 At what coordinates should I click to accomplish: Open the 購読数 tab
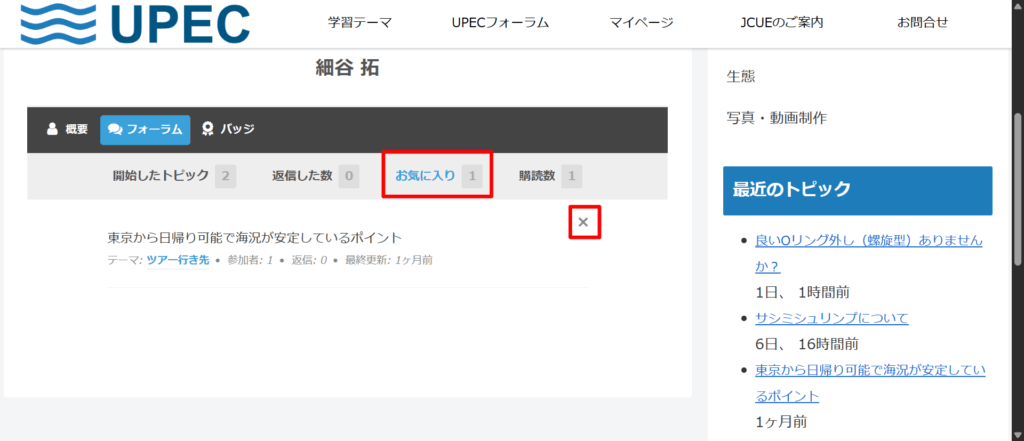click(x=537, y=176)
